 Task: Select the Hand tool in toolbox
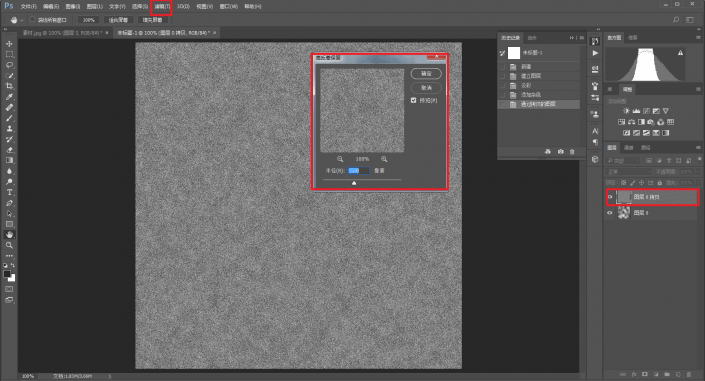tap(9, 235)
